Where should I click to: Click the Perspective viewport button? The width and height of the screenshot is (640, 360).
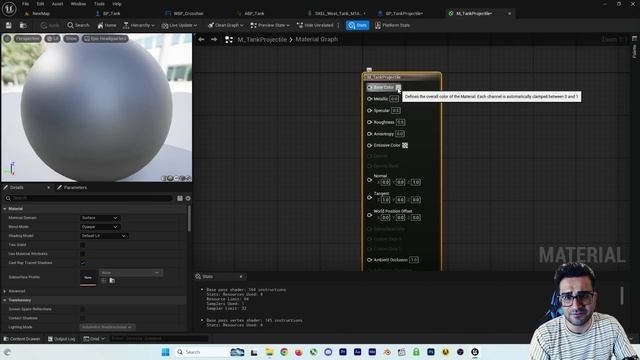click(28, 38)
